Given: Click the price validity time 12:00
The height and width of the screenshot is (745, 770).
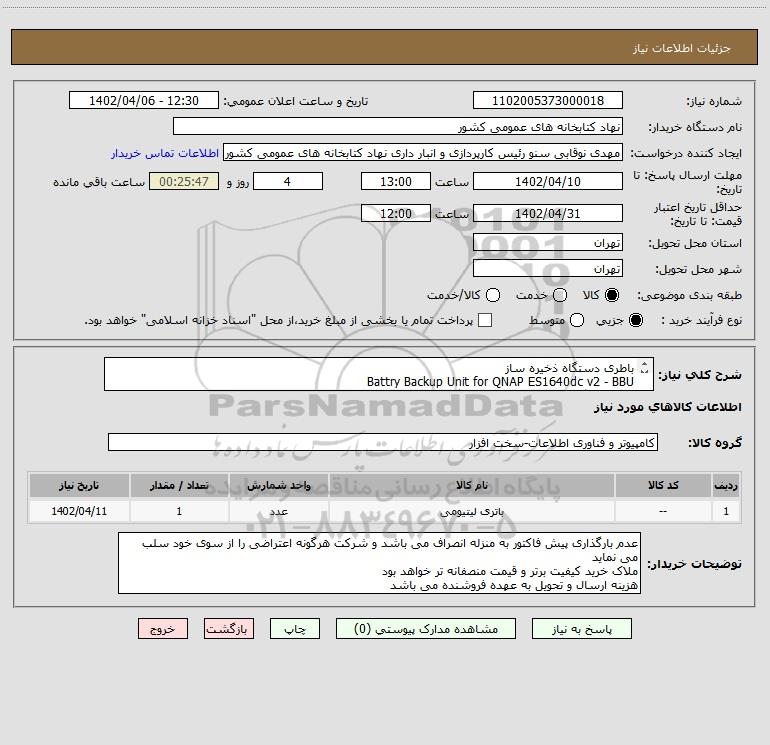Looking at the screenshot, I should 396,213.
